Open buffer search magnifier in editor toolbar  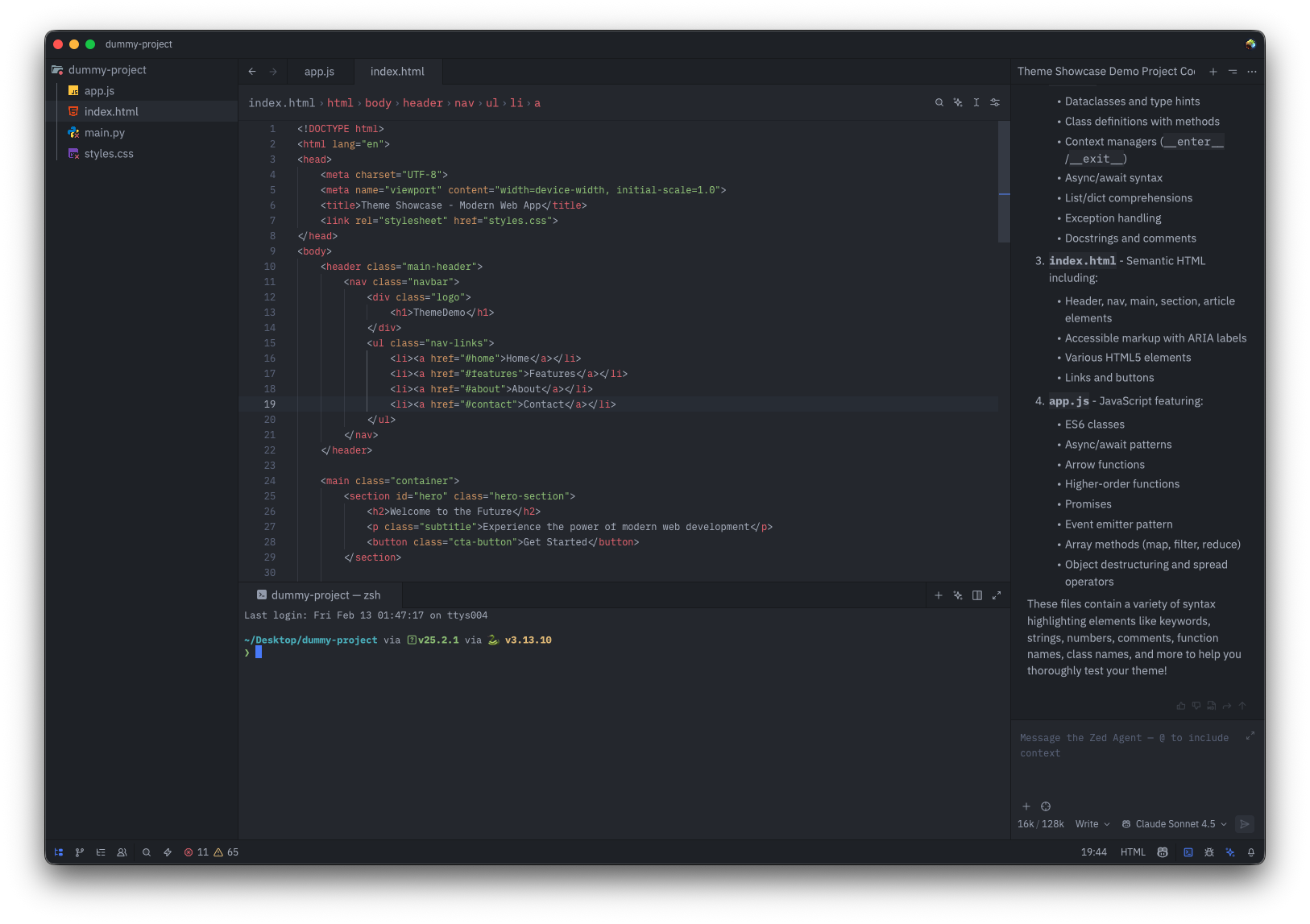[939, 102]
